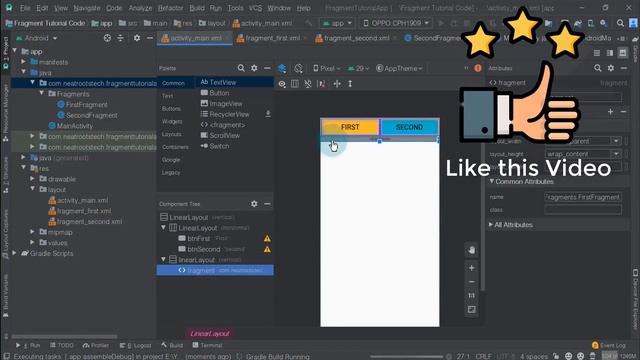Image resolution: width=640 pixels, height=360 pixels.
Task: Click the orientation for preview icon
Action: 299,68
